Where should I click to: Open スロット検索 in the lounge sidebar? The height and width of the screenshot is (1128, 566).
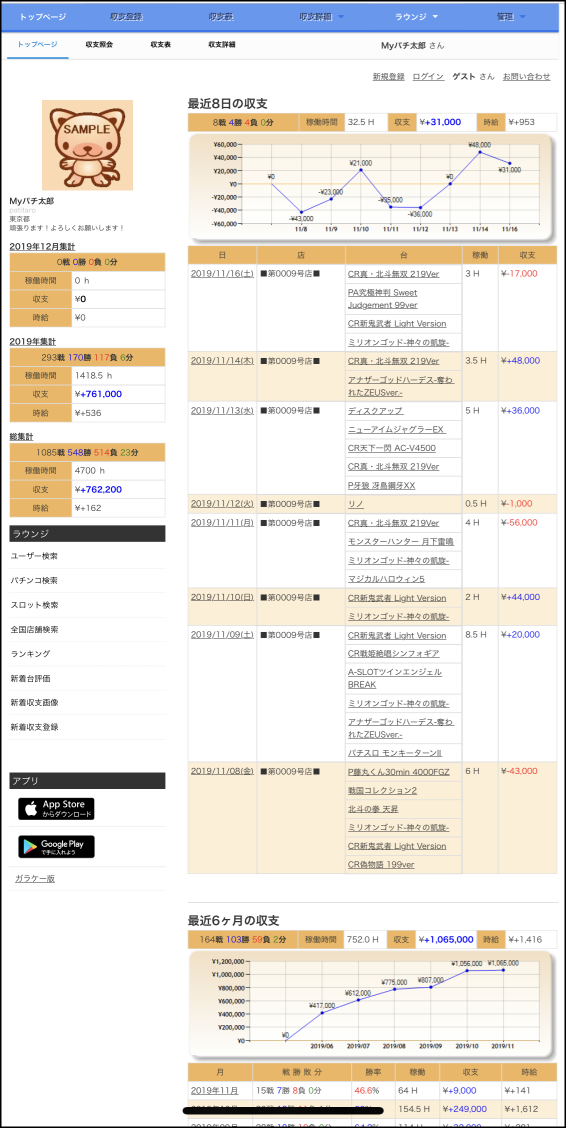[35, 605]
